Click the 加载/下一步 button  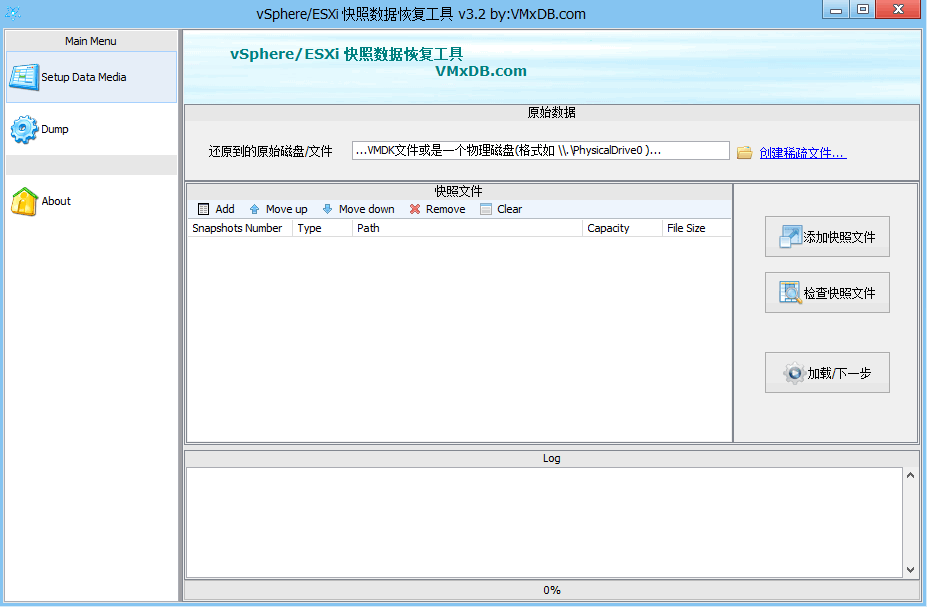click(827, 372)
